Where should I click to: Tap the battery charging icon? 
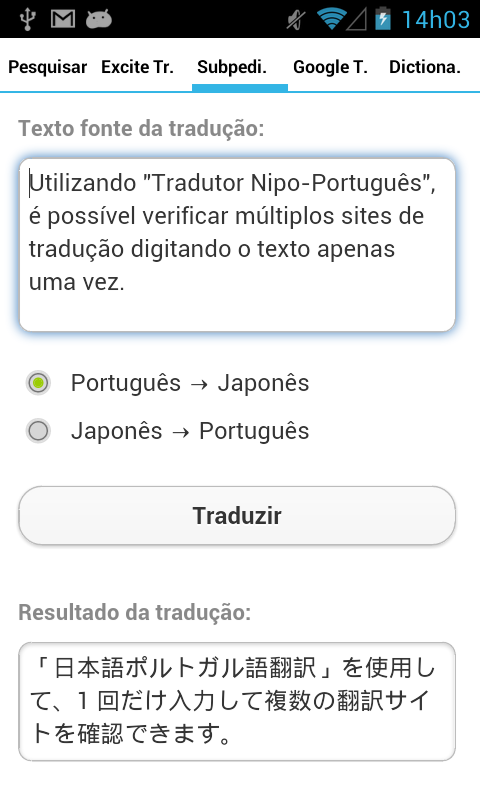pyautogui.click(x=383, y=18)
